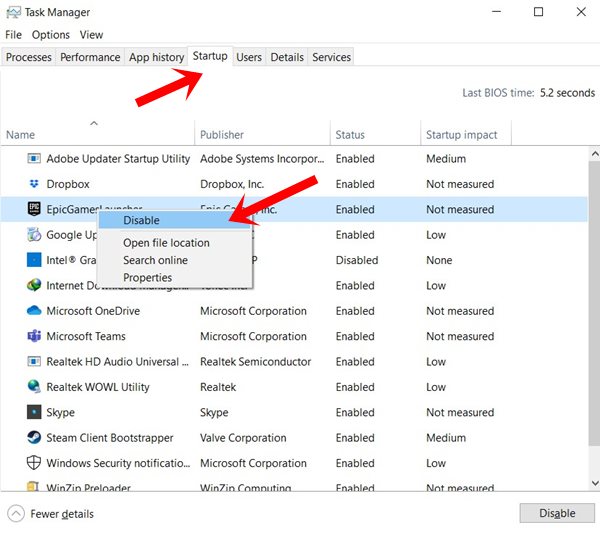The height and width of the screenshot is (535, 600).
Task: Click the Task Manager title bar icon
Action: click(x=13, y=12)
